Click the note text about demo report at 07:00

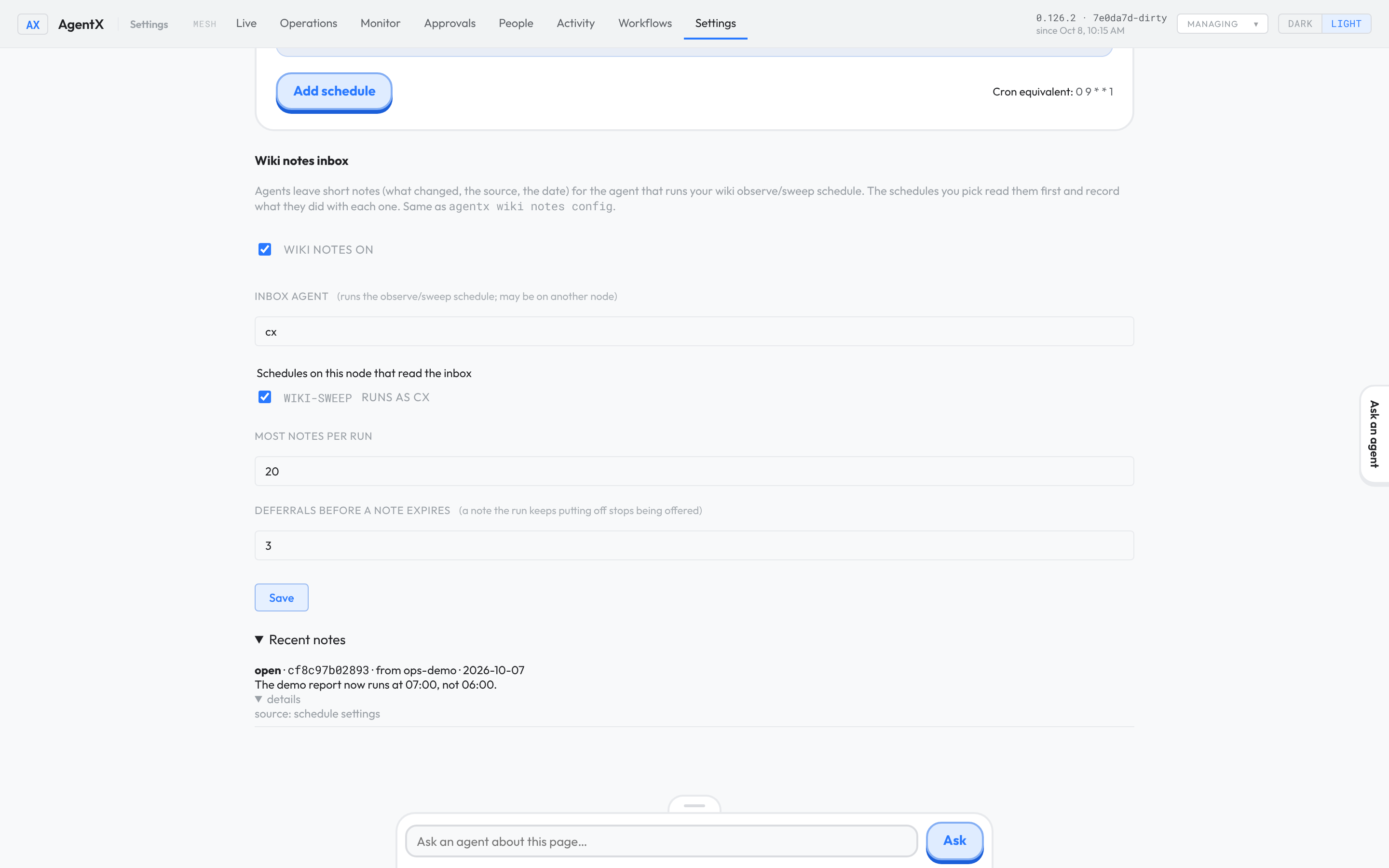(375, 684)
